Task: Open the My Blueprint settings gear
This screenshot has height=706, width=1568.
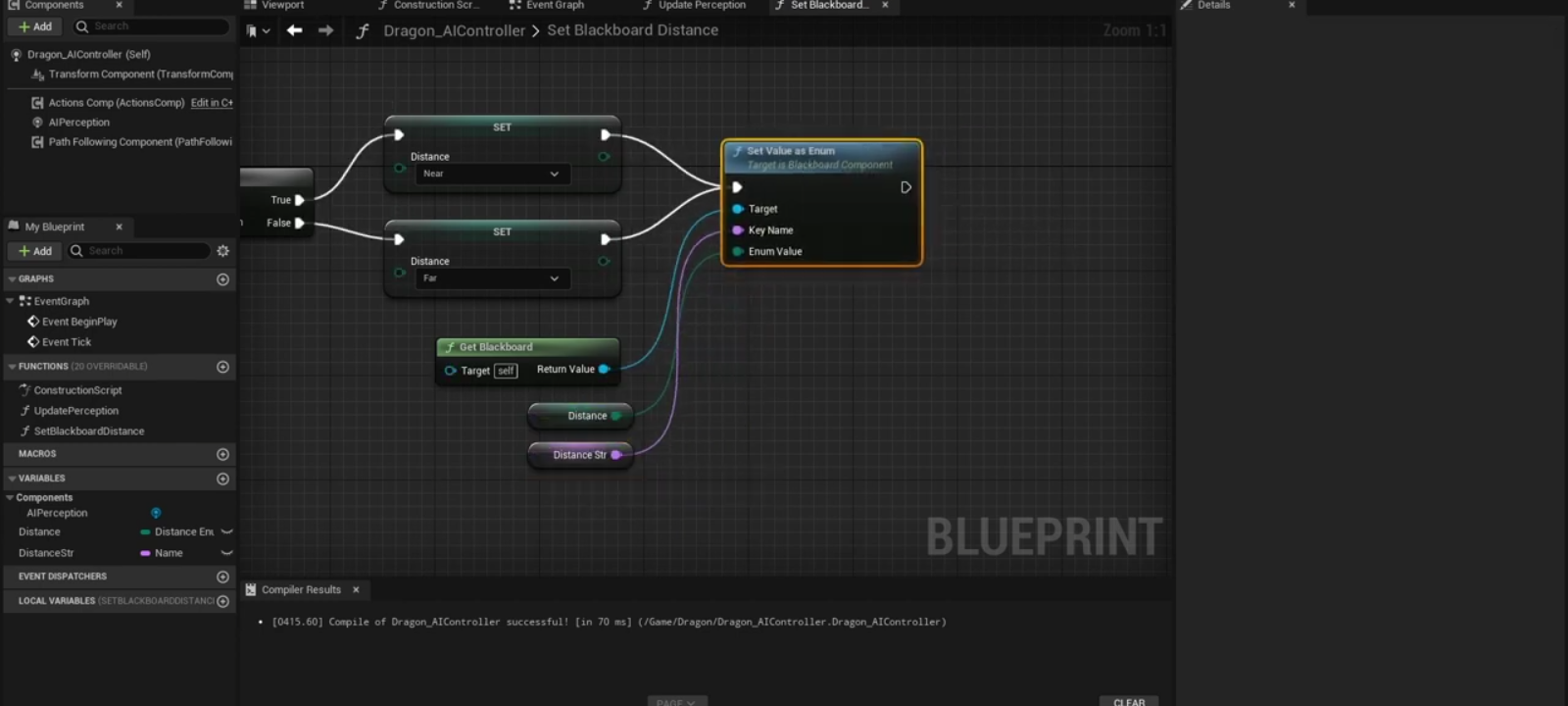Action: tap(222, 251)
